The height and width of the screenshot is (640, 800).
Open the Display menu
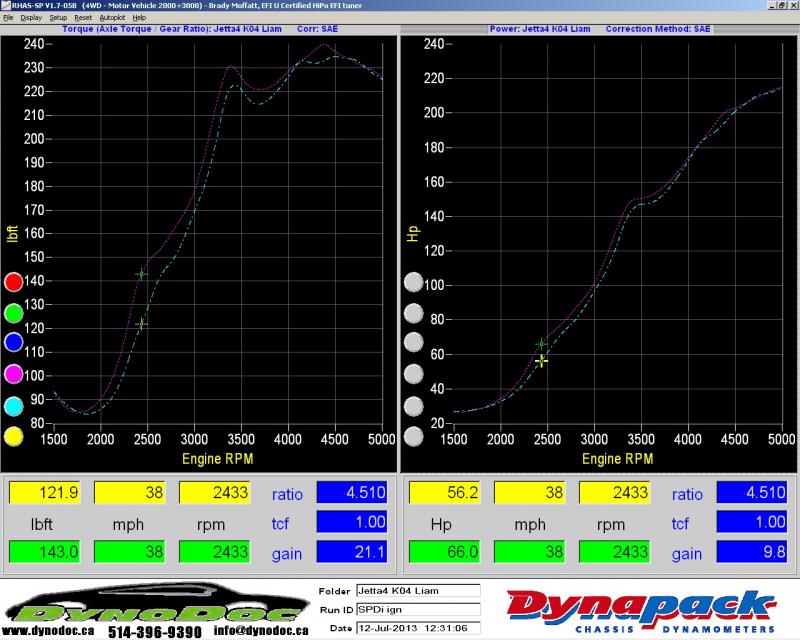[x=32, y=18]
